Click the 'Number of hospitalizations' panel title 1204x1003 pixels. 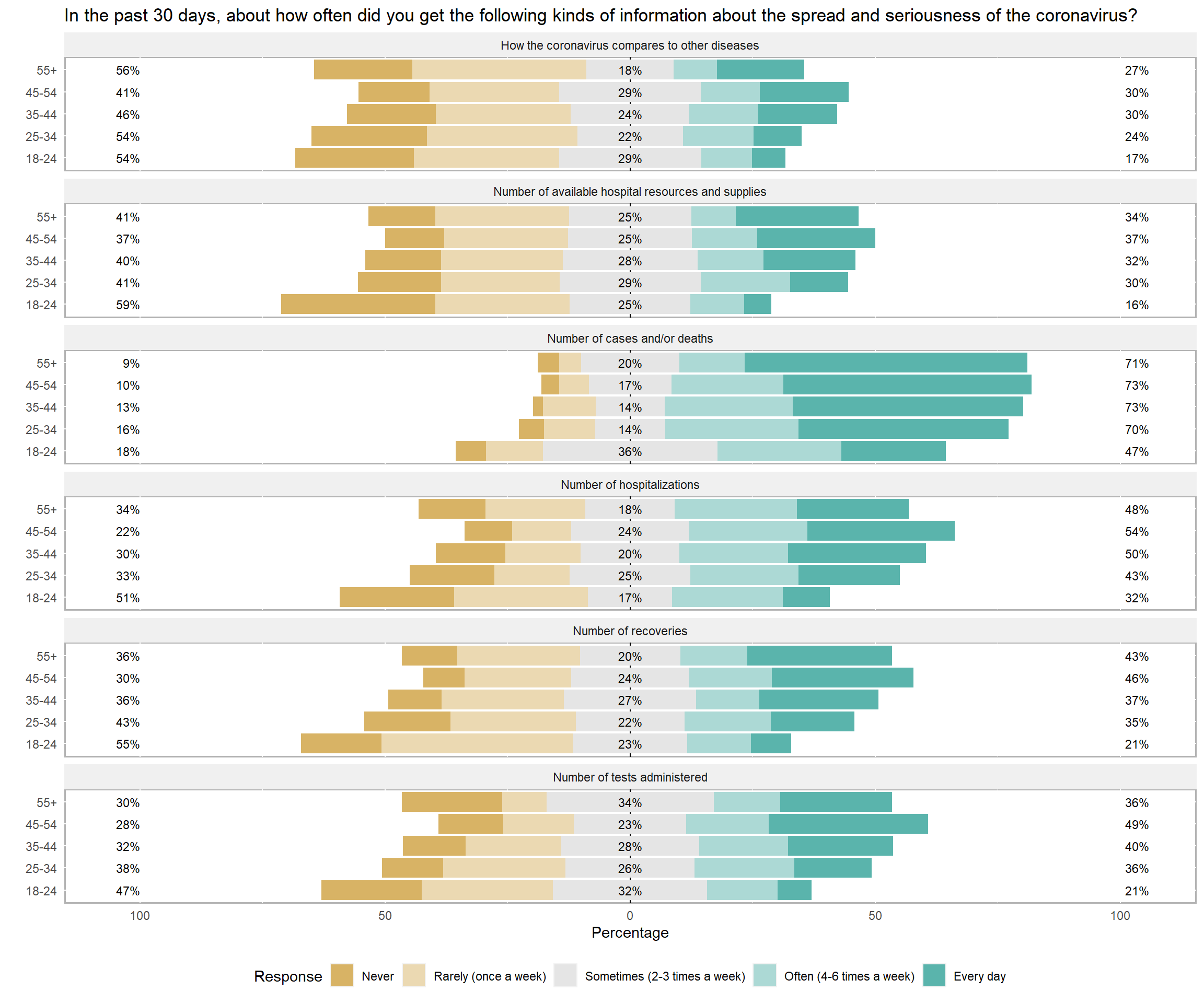click(x=630, y=485)
